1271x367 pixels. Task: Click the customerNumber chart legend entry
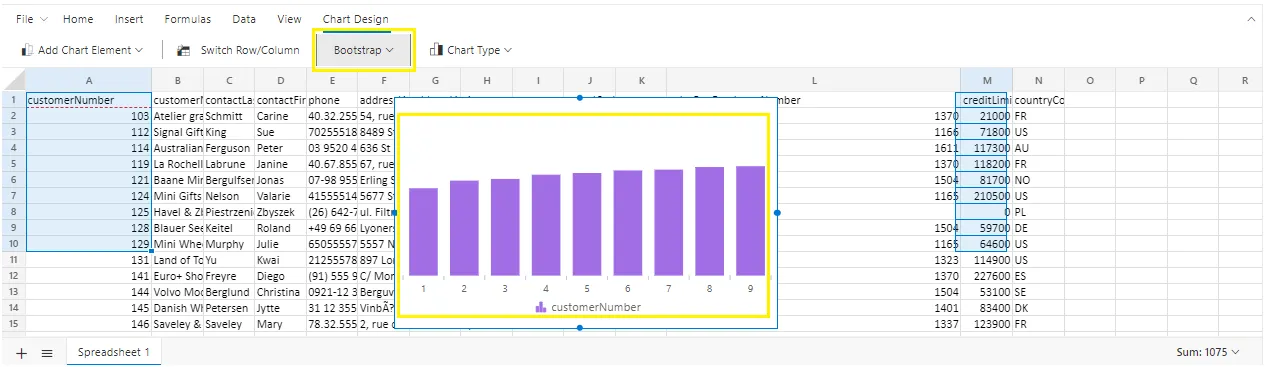click(588, 307)
